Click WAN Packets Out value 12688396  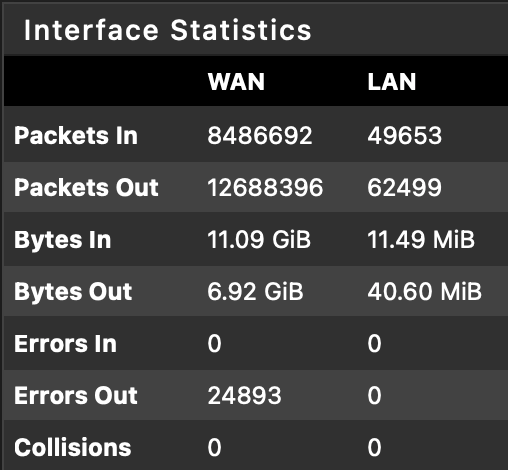(x=265, y=187)
